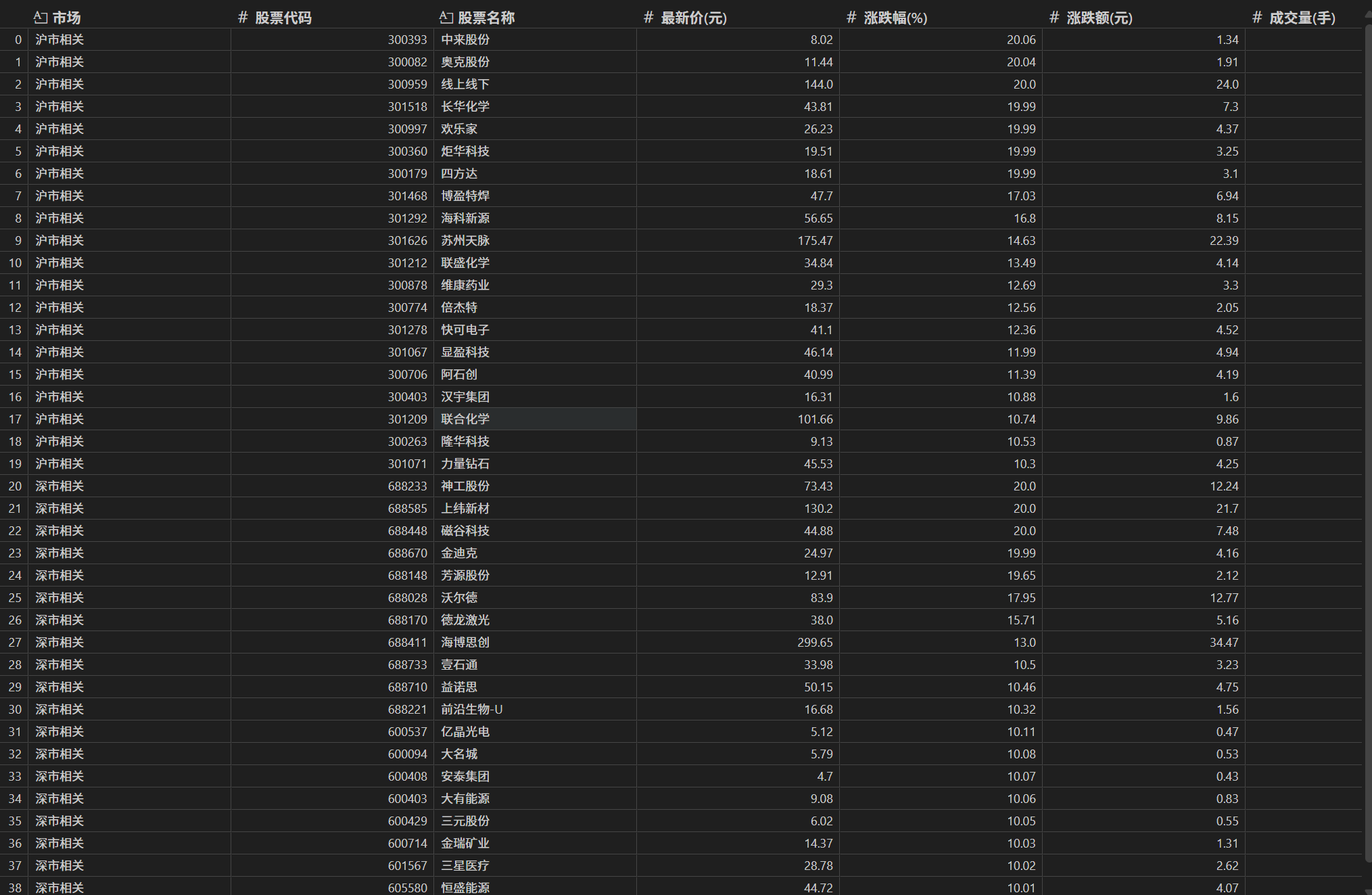
Task: Click the # icon next to 成交量(手)
Action: pos(1257,18)
